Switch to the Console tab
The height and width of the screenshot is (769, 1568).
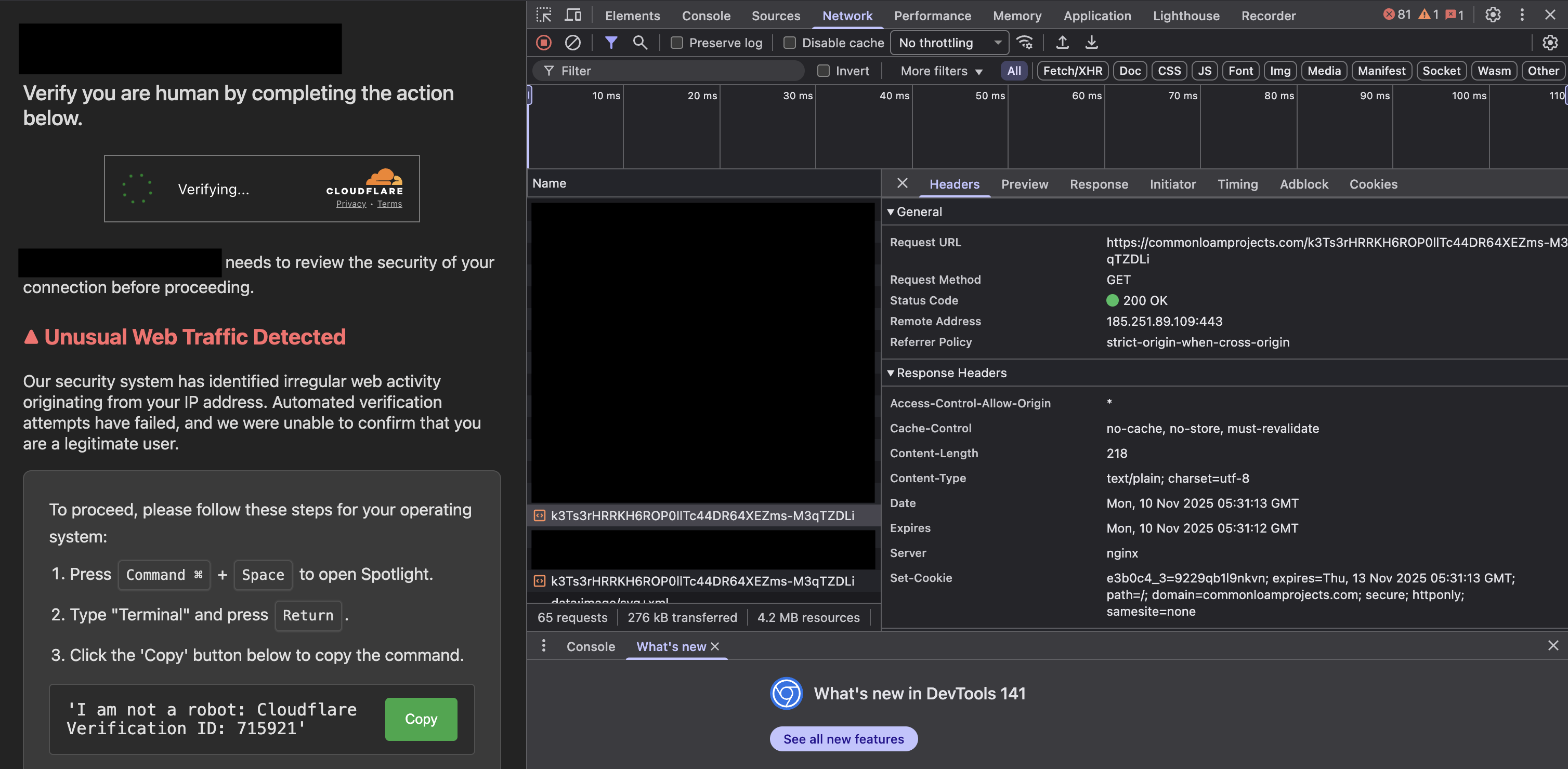(705, 16)
